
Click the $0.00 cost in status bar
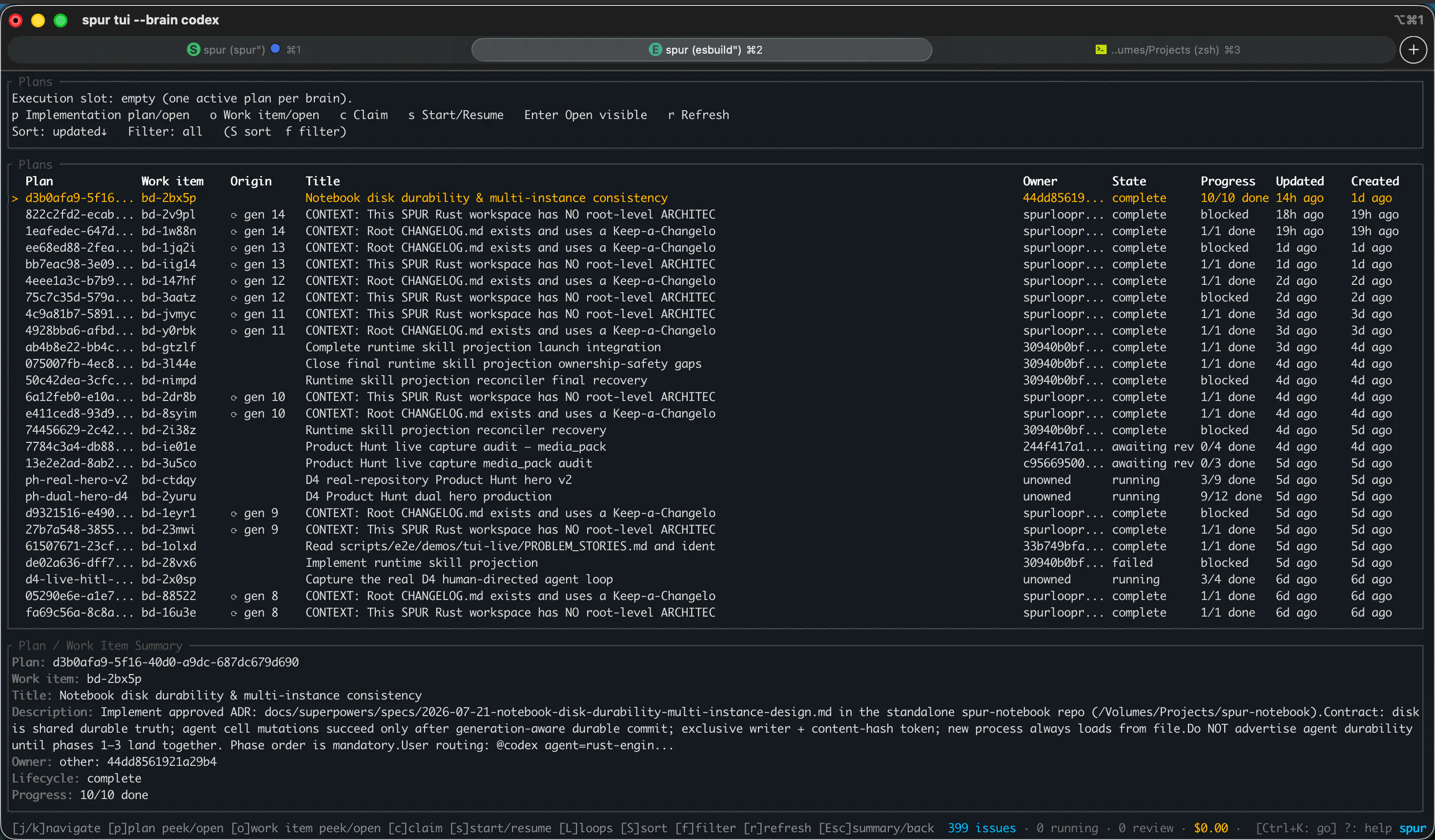pyautogui.click(x=1210, y=828)
